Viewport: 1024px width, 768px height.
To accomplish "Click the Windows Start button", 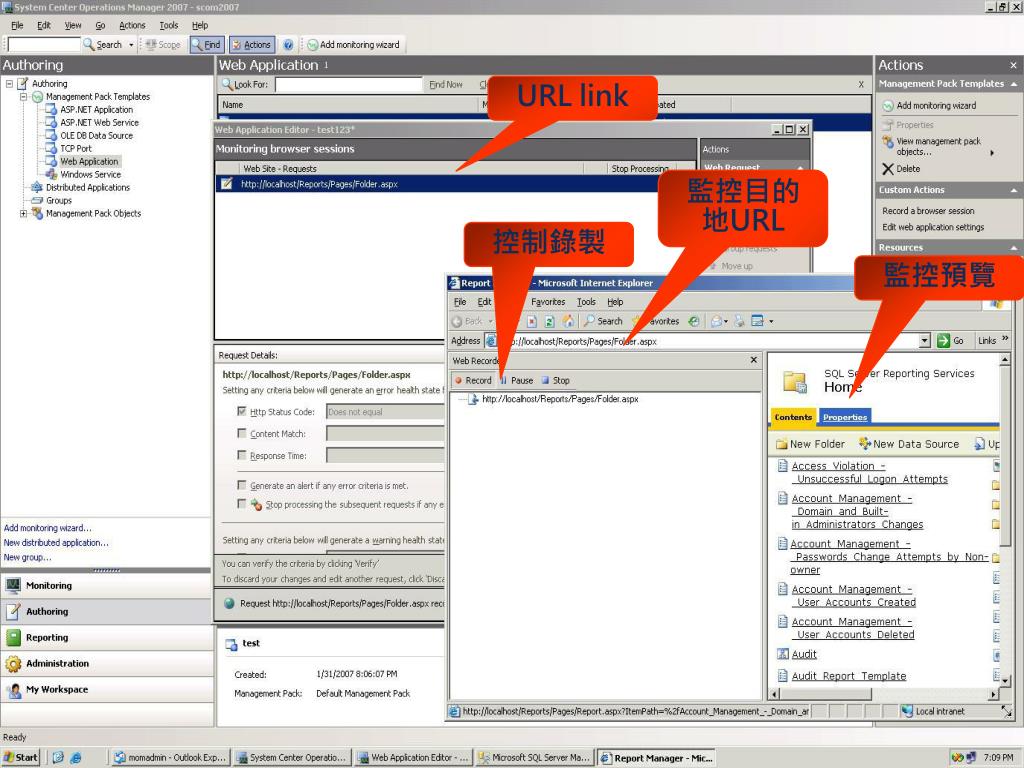I will 21,758.
